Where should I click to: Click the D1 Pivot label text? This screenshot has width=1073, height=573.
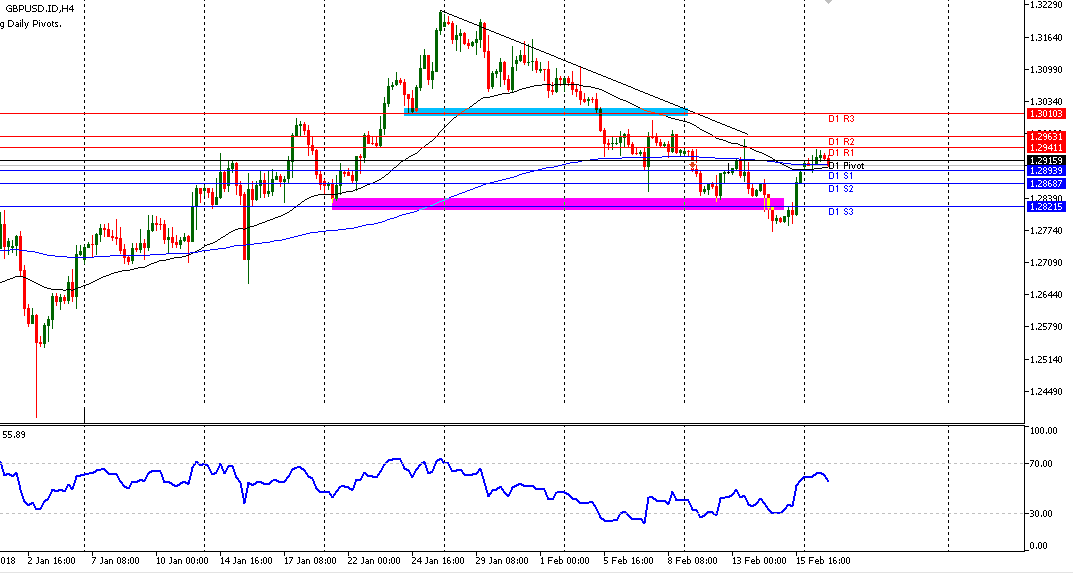point(846,166)
